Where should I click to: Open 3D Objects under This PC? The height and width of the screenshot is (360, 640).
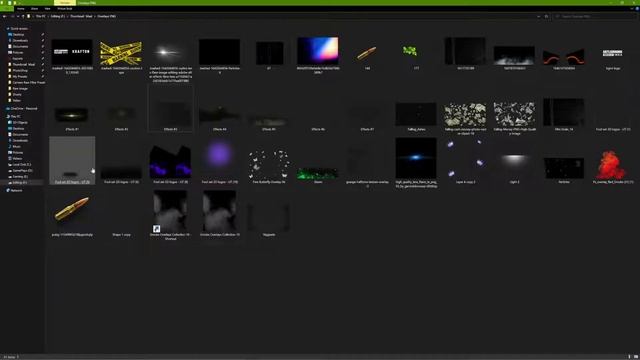(x=20, y=122)
